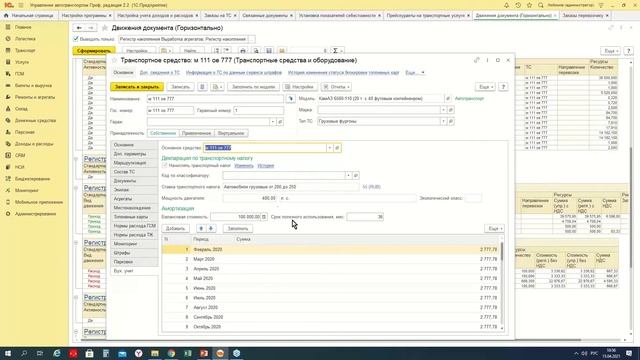Screen dimensions: 640x360
Task: Click the list icon next to Записать
Action: (x=203, y=87)
